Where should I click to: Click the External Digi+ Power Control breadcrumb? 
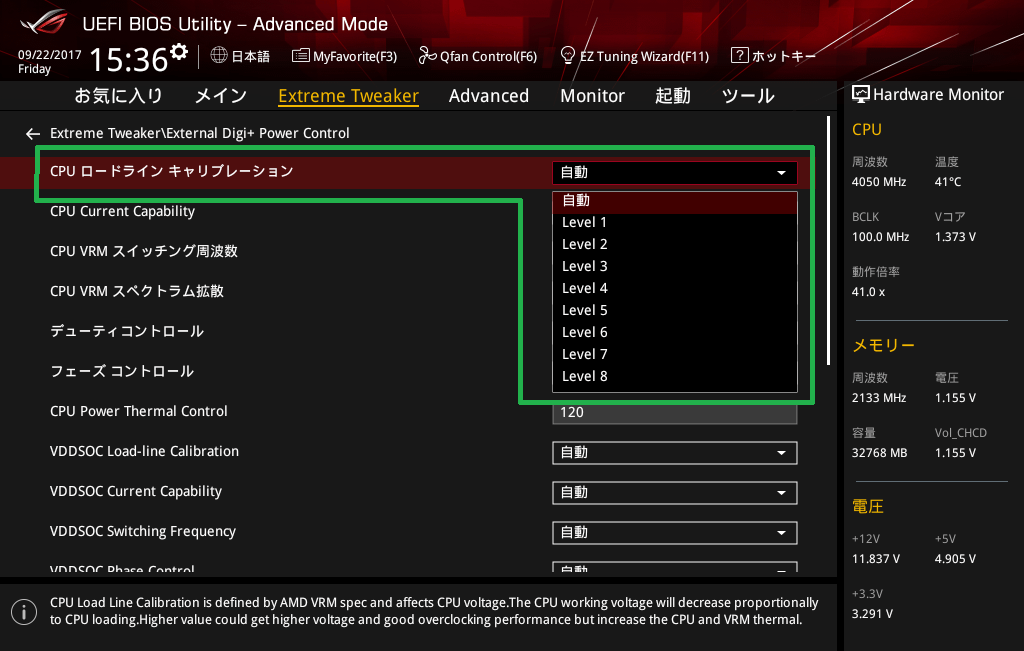(x=258, y=133)
